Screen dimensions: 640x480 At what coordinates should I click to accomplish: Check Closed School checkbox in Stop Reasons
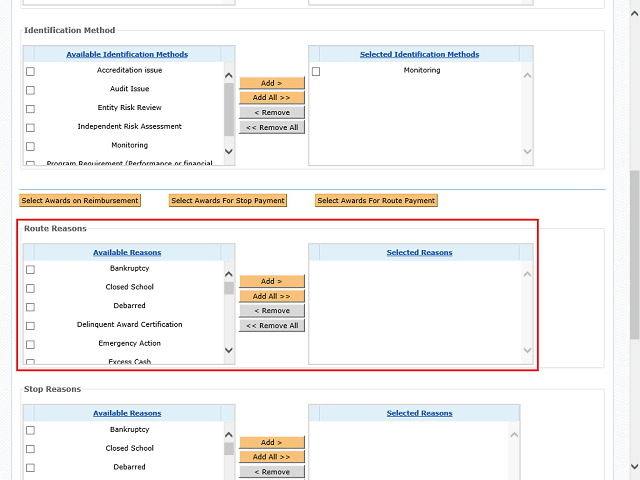30,449
